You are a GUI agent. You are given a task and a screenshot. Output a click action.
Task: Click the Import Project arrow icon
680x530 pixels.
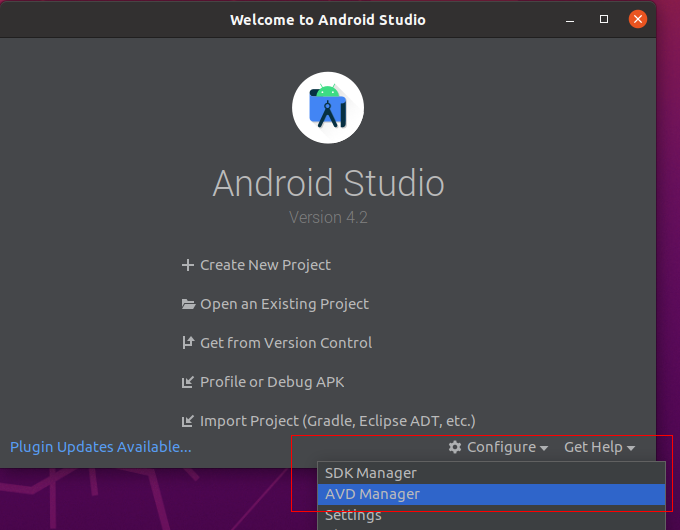187,421
